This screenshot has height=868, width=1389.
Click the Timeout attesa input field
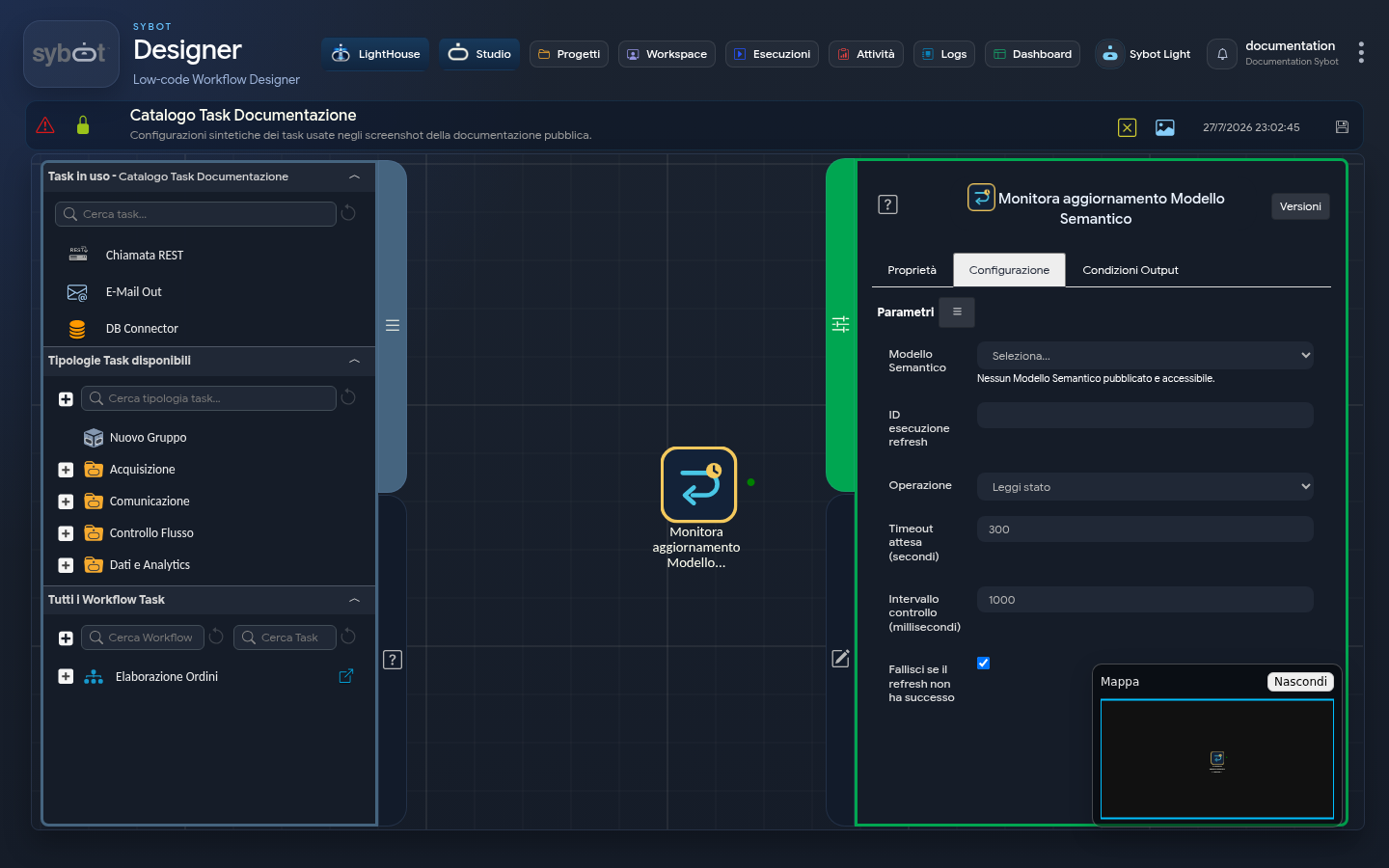click(x=1145, y=529)
